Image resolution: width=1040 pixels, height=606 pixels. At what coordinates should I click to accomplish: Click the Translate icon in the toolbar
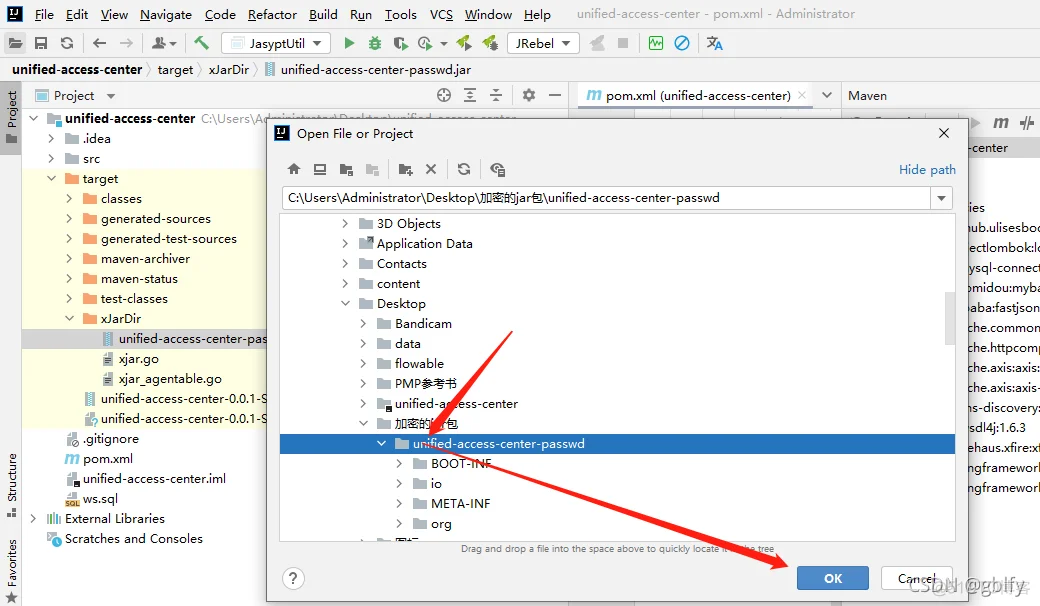pos(714,44)
